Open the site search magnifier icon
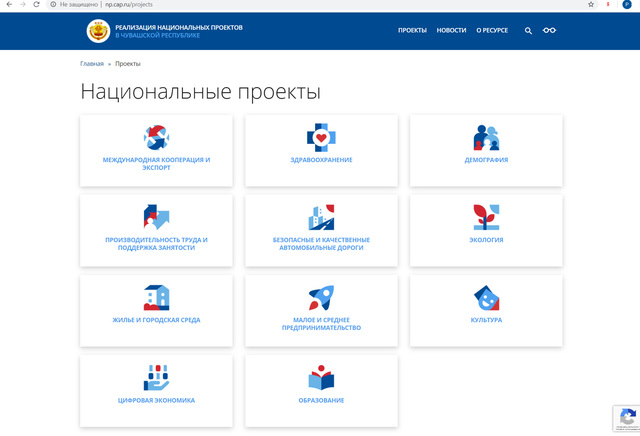Screen dimensions: 640x436 coord(528,31)
